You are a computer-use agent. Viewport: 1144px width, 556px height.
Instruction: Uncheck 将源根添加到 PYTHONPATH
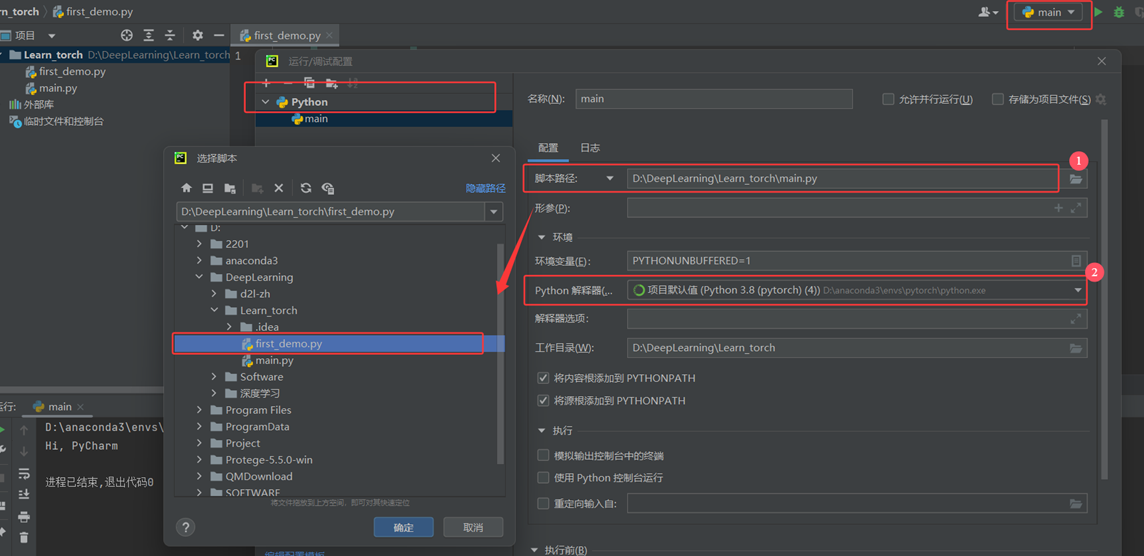coord(543,401)
